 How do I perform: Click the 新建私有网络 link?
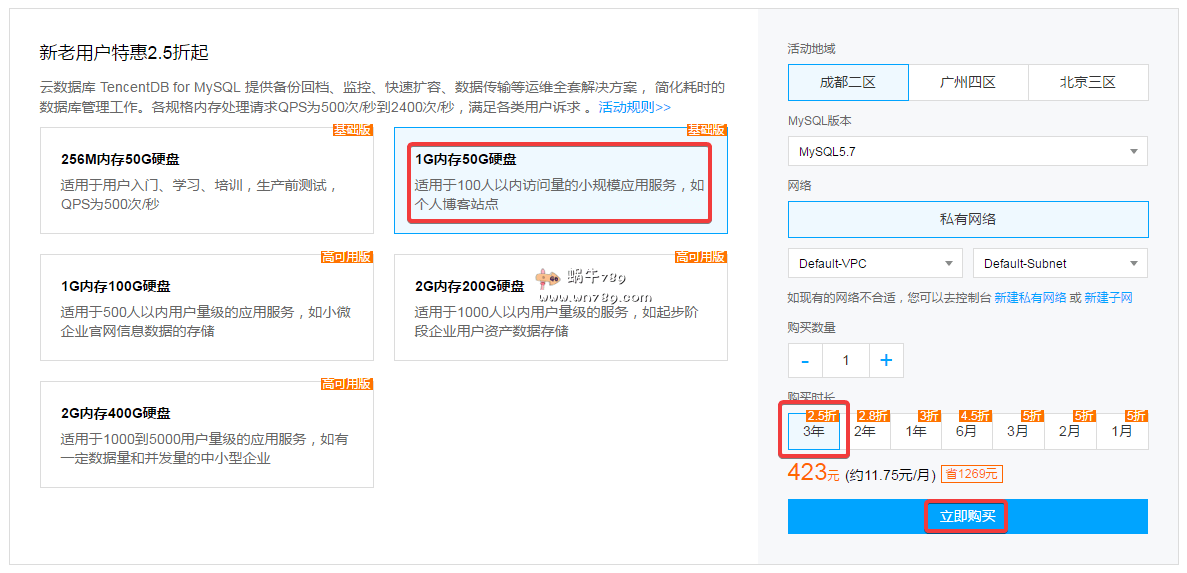pyautogui.click(x=1030, y=298)
